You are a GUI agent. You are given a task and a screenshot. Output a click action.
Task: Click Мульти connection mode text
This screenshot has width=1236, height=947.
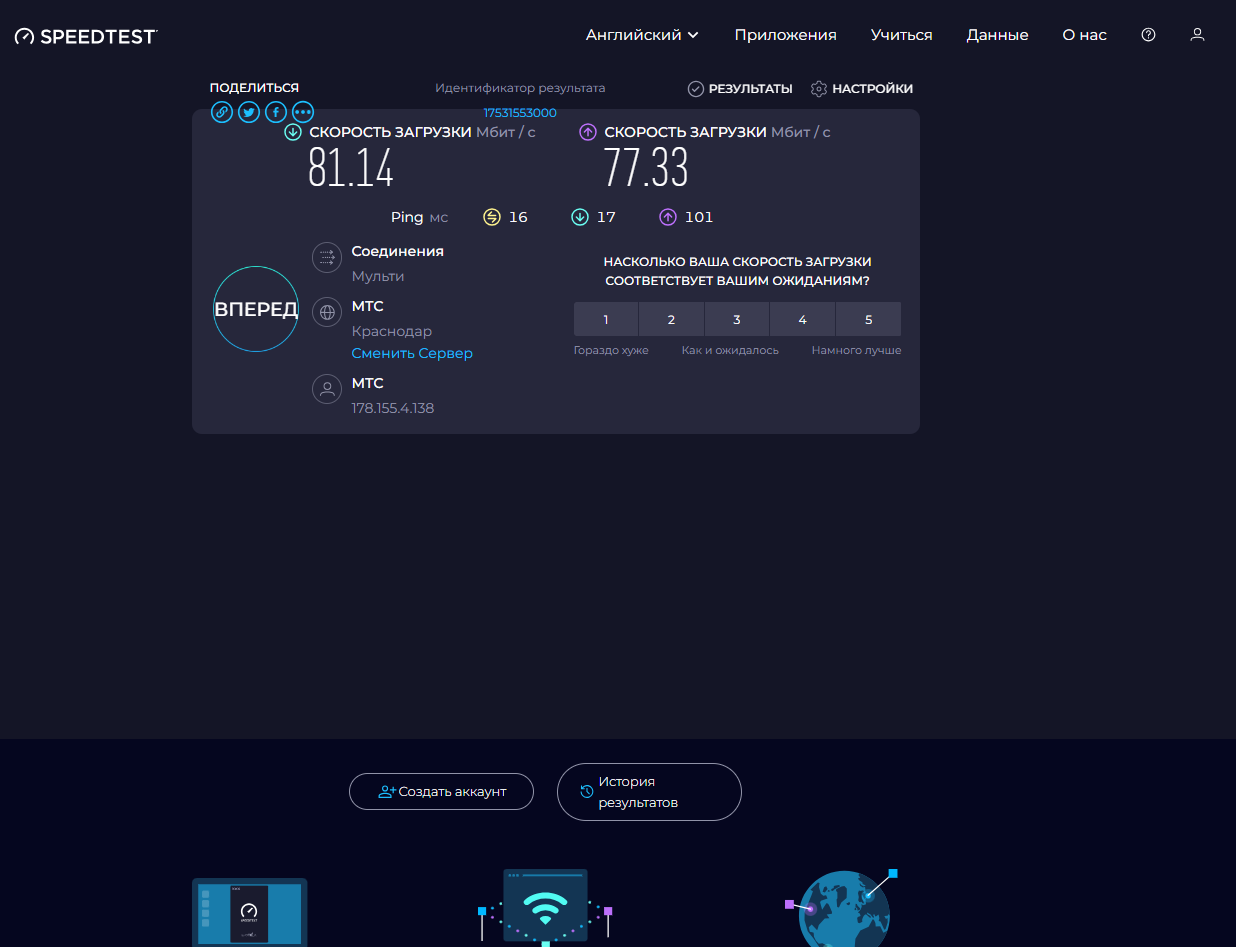pyautogui.click(x=378, y=276)
